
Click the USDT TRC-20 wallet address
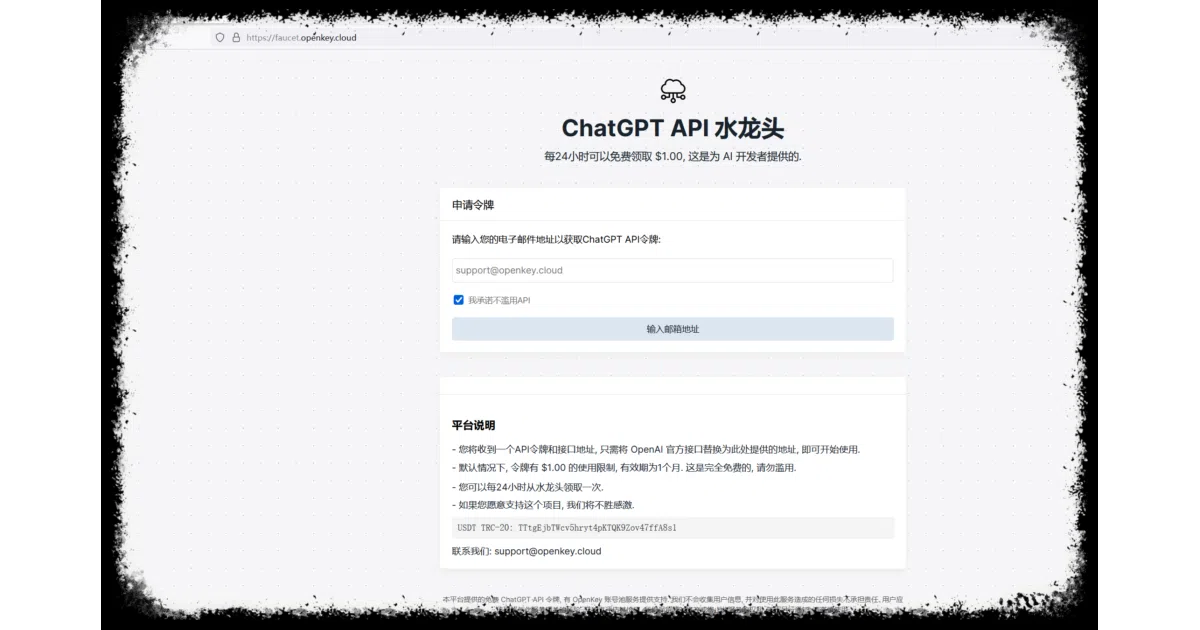click(597, 527)
